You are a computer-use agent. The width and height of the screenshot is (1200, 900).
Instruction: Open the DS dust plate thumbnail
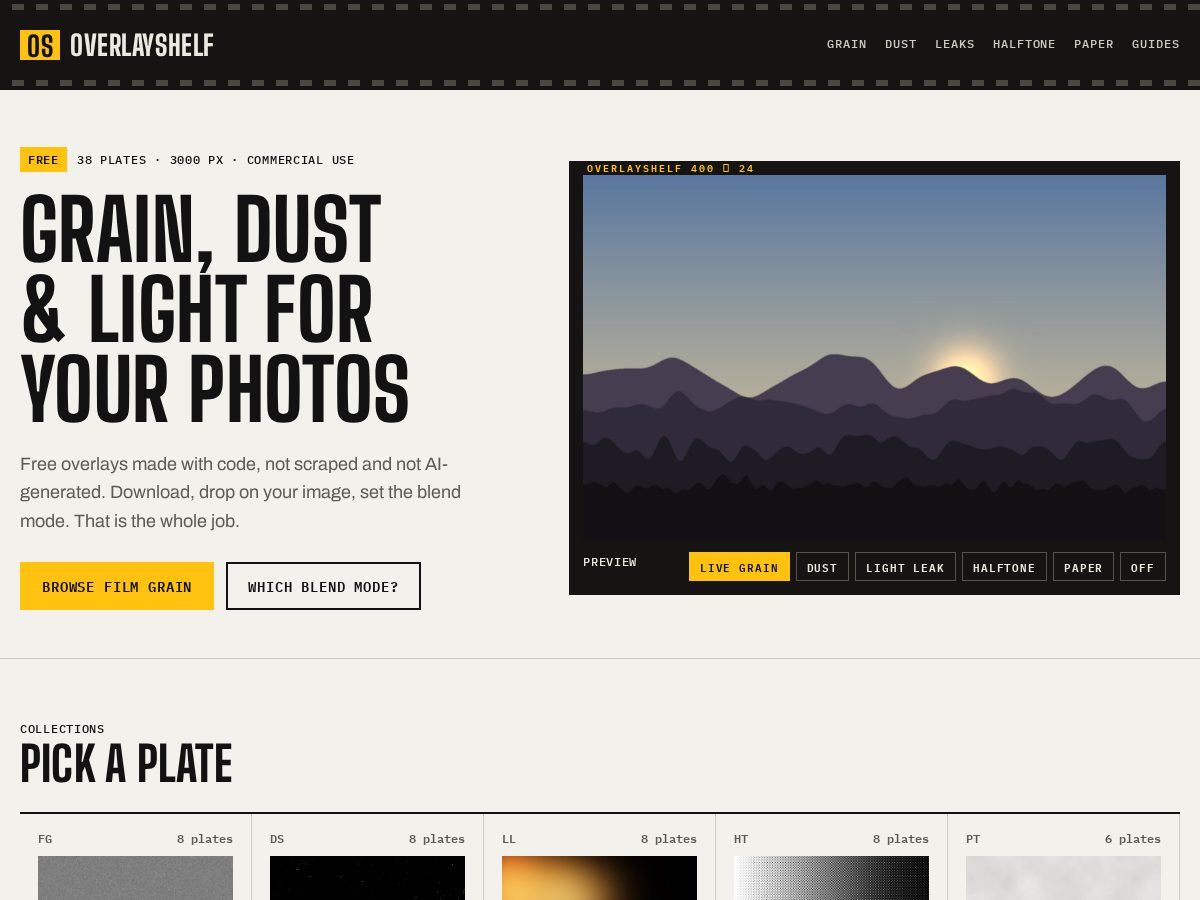coord(367,878)
